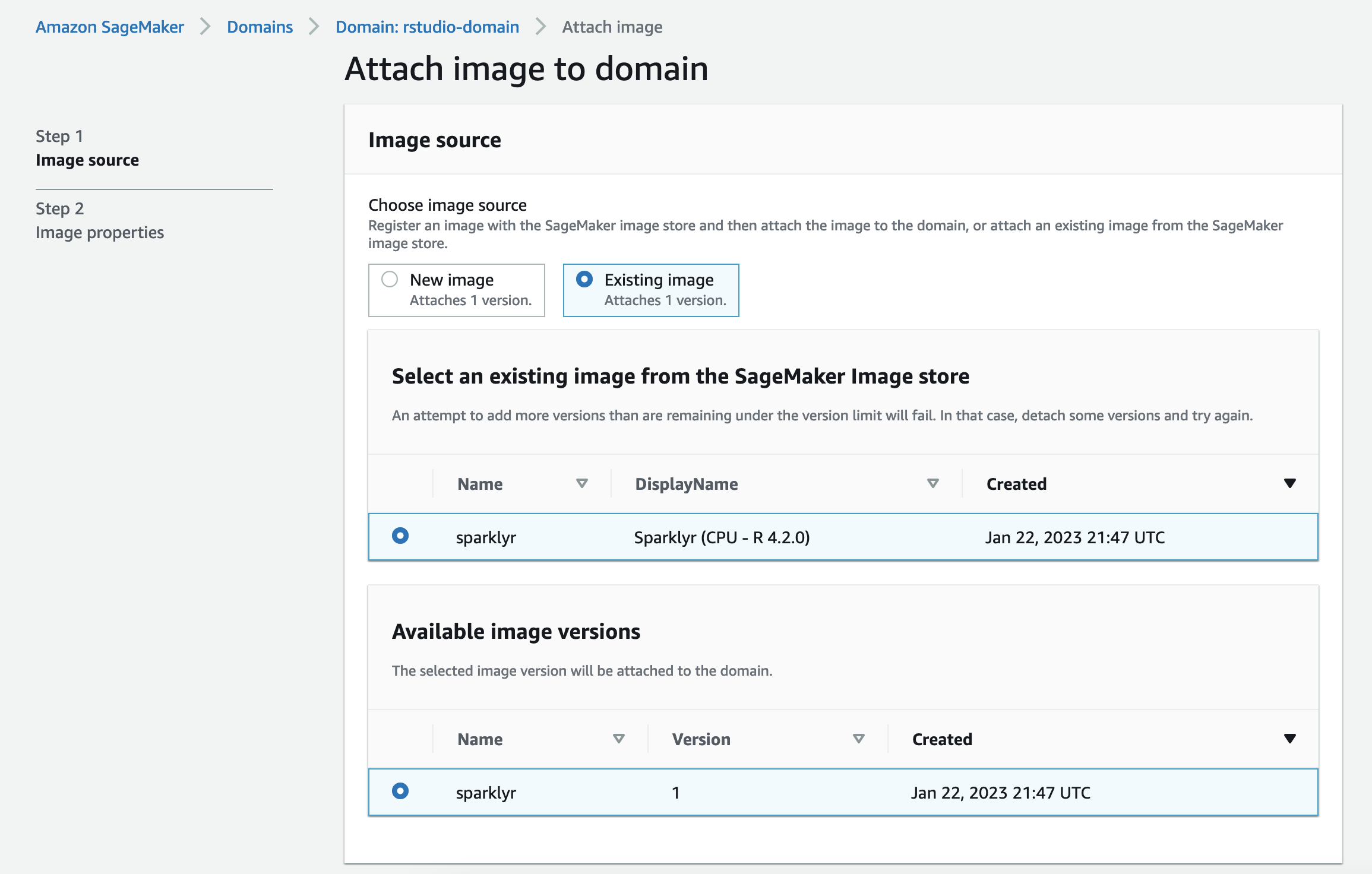
Task: Click Created header in image store table
Action: pos(1016,484)
